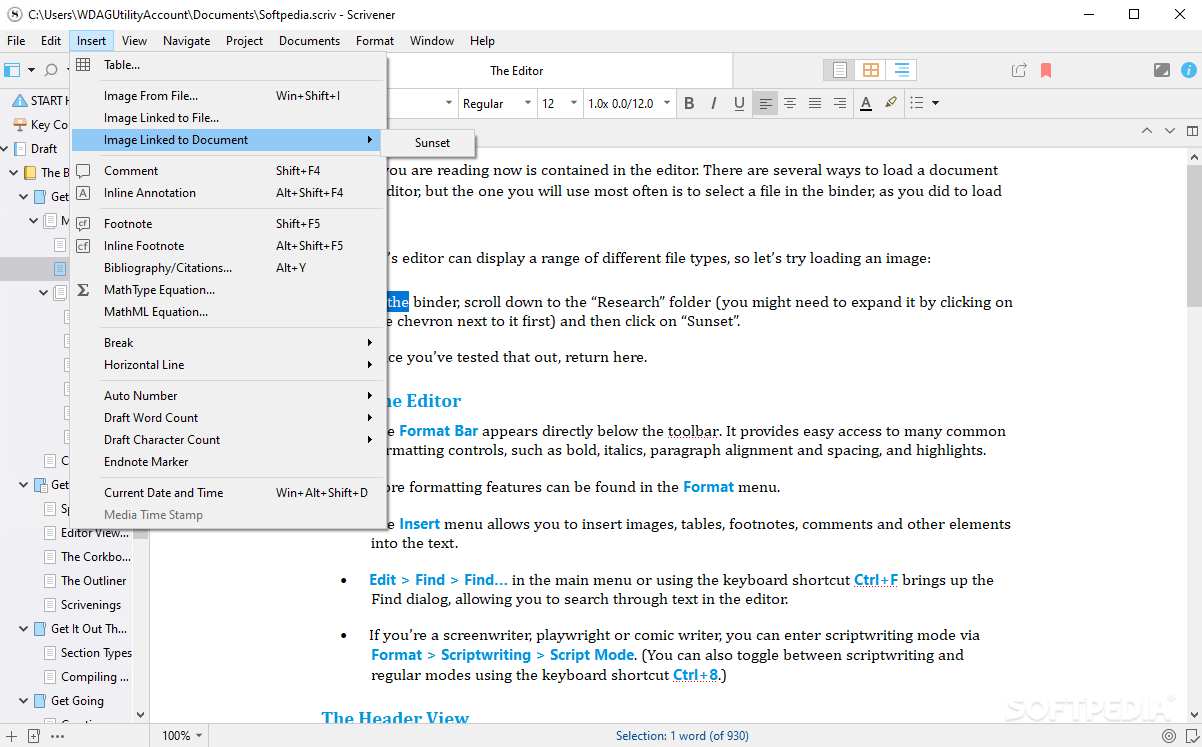The height and width of the screenshot is (747, 1202).
Task: Split the editor view
Action: point(1192,130)
